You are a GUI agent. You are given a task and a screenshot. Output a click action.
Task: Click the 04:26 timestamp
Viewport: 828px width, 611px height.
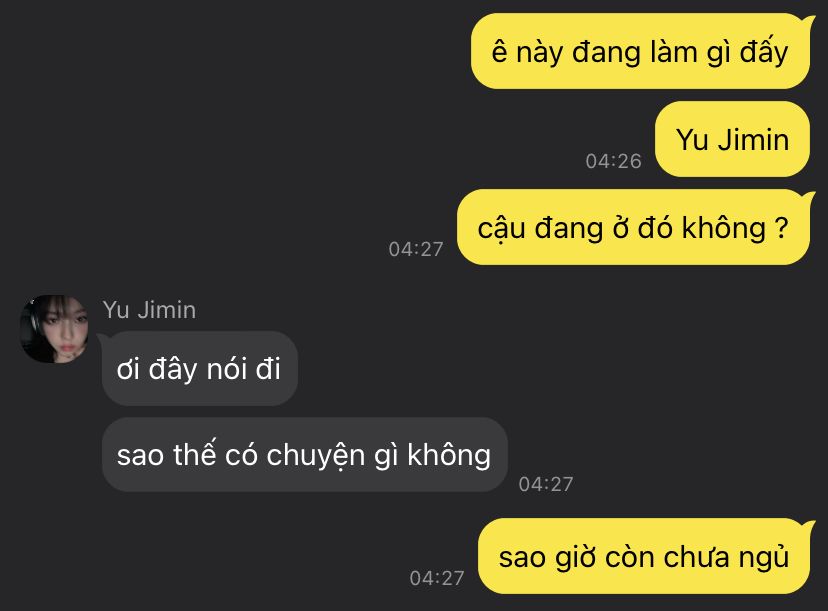613,161
